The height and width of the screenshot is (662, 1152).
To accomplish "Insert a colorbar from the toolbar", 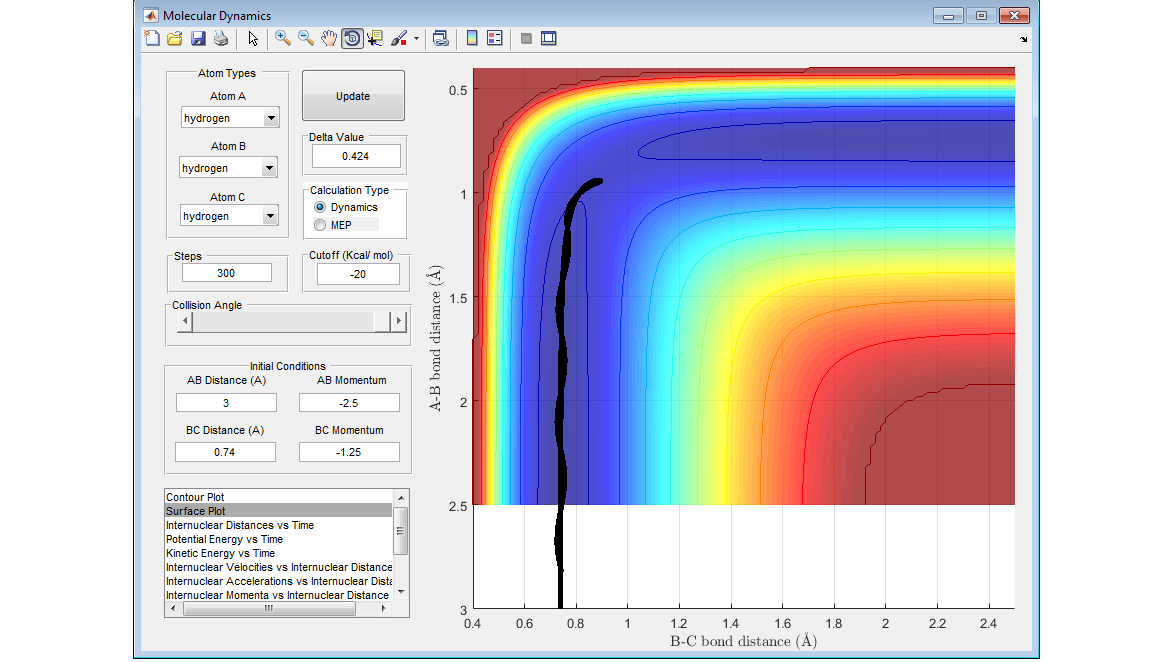I will [x=472, y=39].
